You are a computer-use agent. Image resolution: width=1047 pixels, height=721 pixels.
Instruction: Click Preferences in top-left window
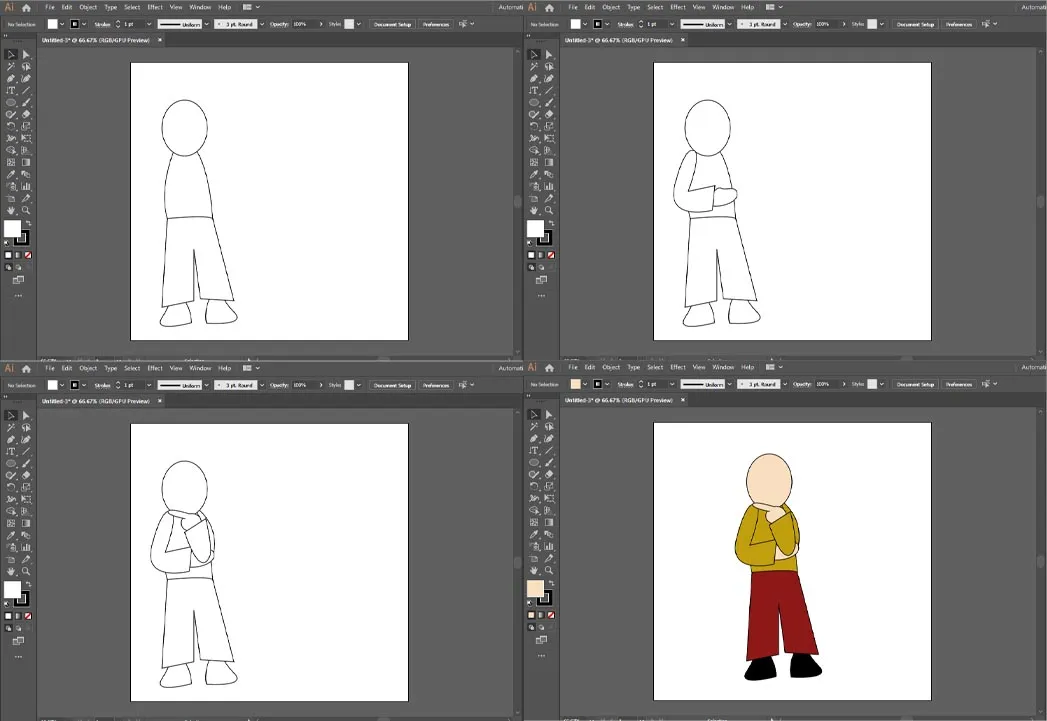pos(436,24)
